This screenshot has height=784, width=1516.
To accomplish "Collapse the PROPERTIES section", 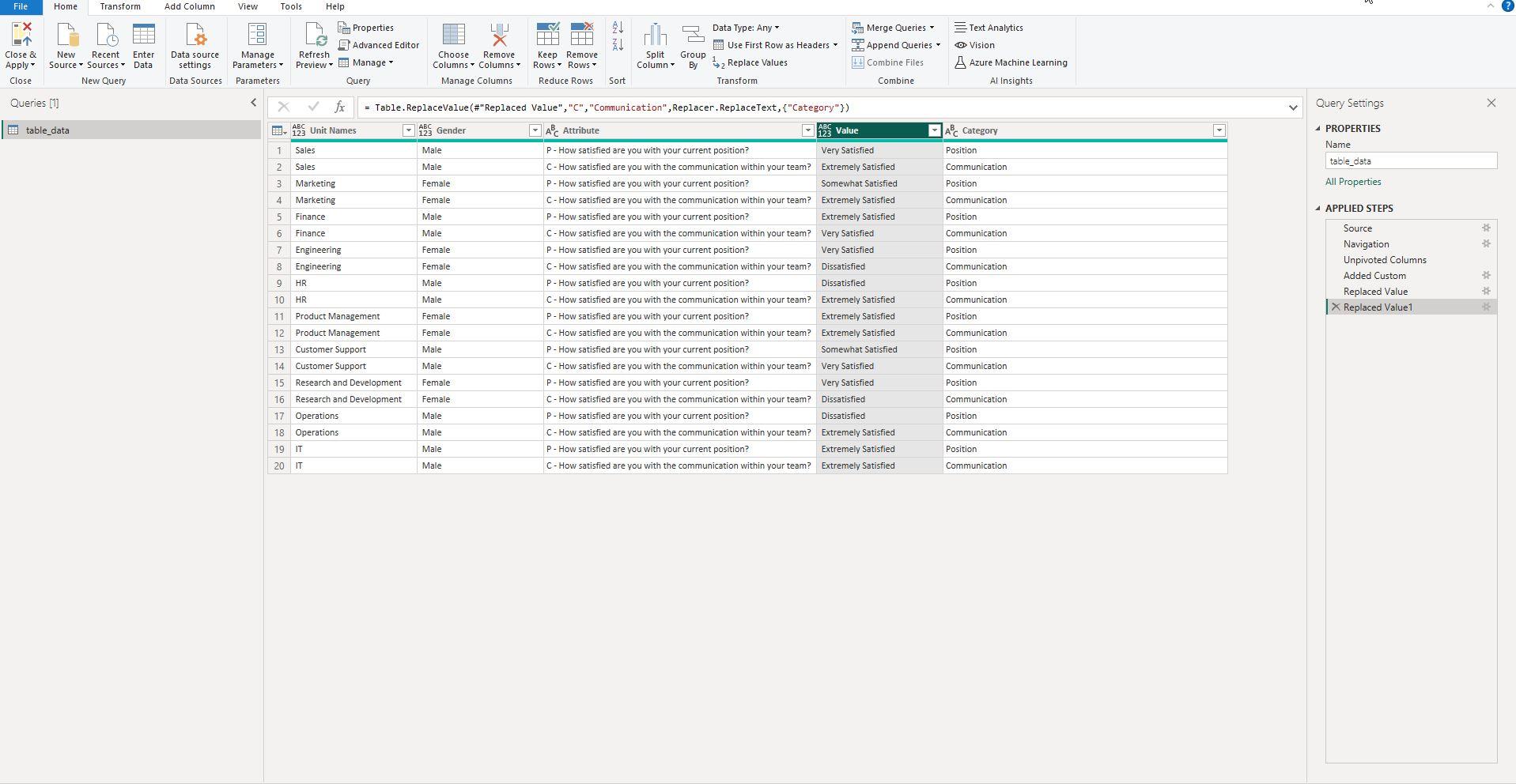I will click(1318, 129).
